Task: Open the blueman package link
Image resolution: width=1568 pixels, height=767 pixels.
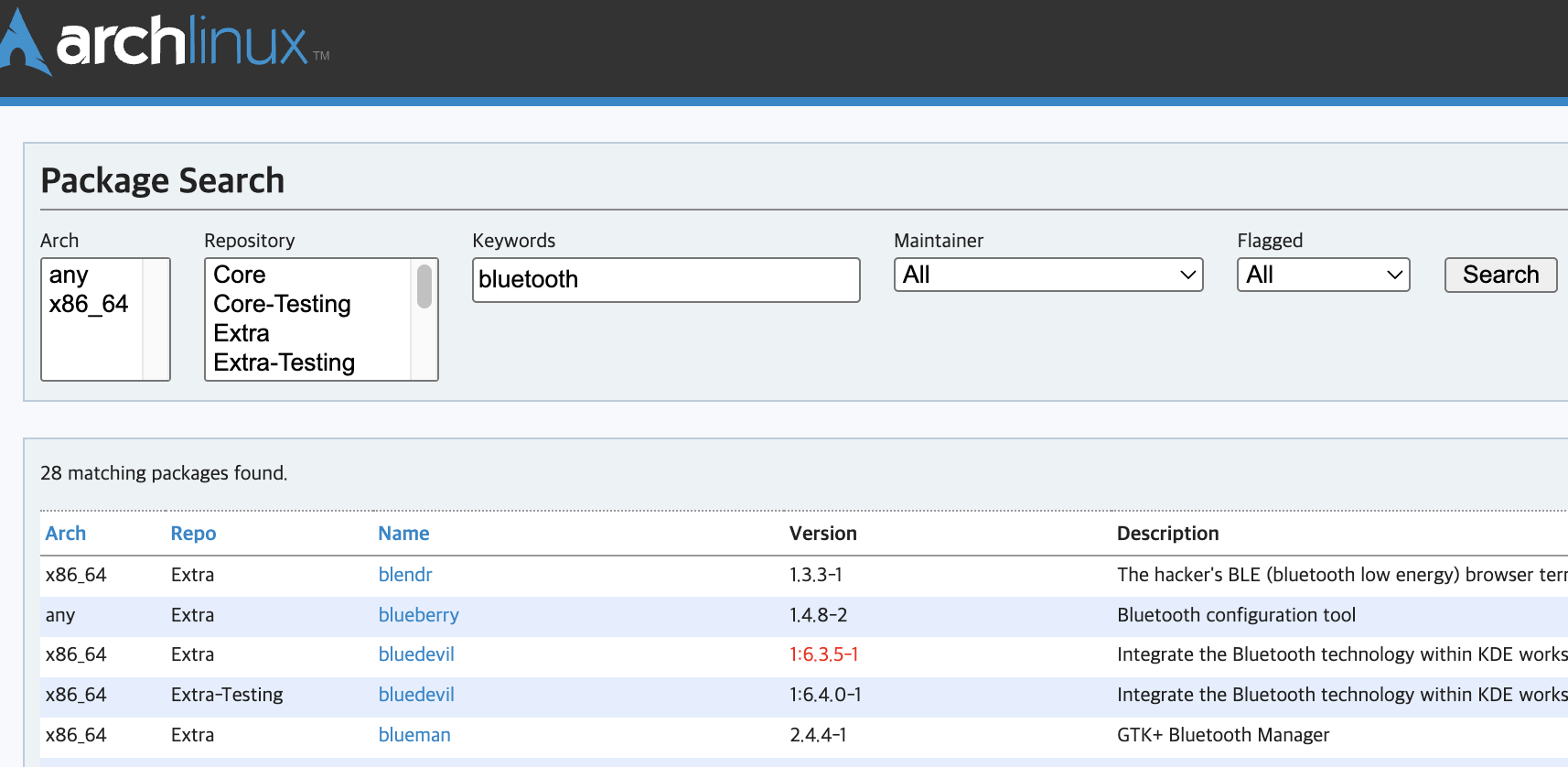Action: 414,735
